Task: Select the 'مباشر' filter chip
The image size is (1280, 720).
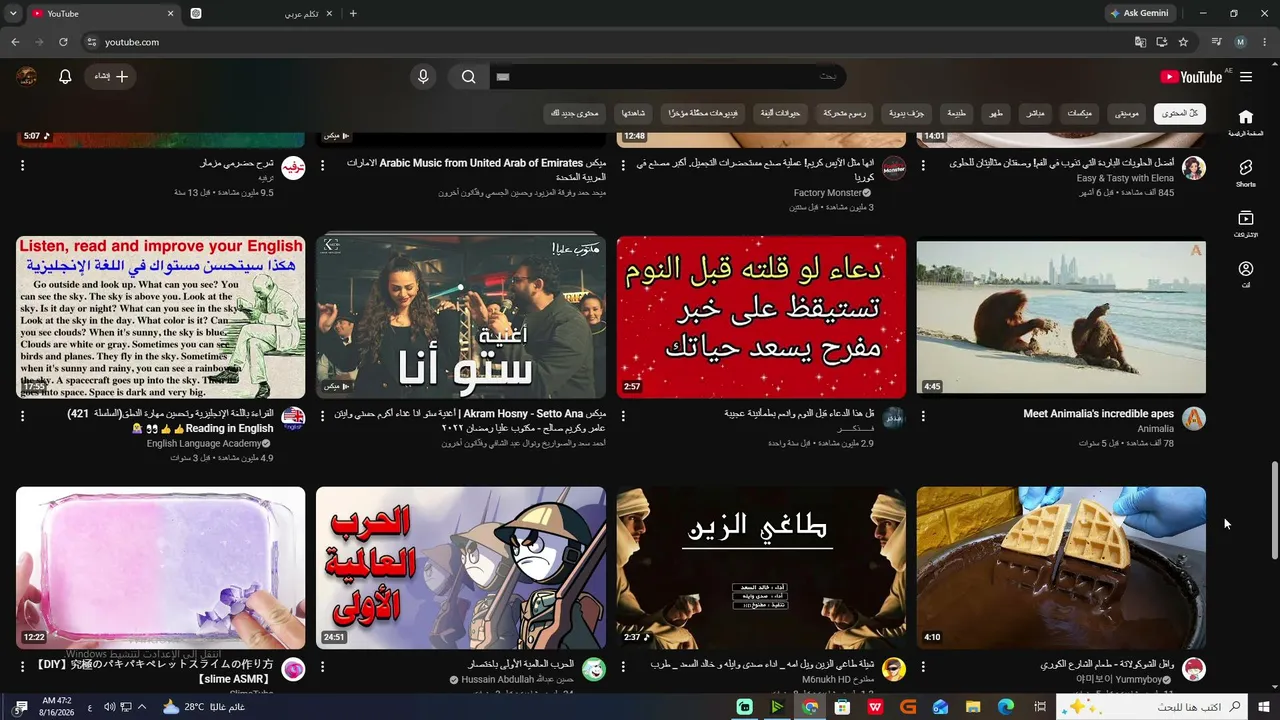Action: pyautogui.click(x=1035, y=113)
